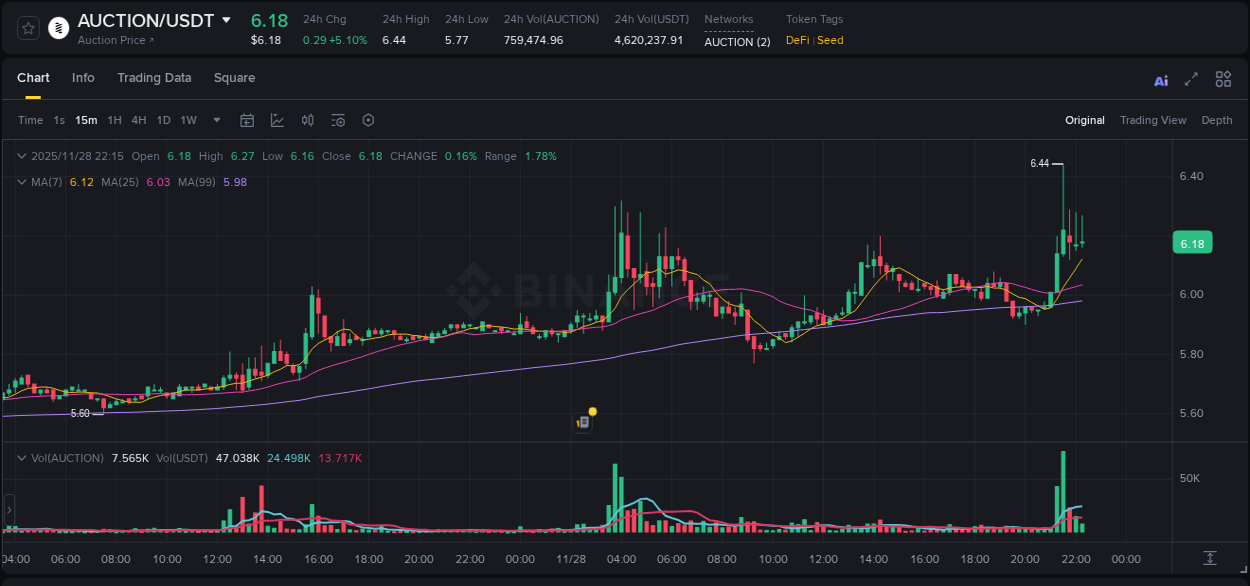Switch to Depth view

[x=1216, y=120]
